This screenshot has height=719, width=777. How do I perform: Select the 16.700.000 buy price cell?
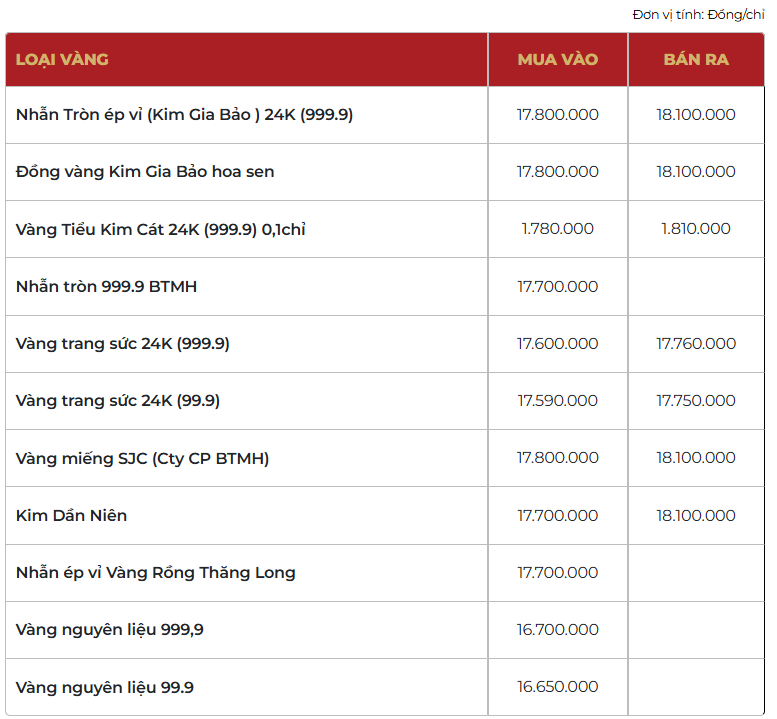557,630
